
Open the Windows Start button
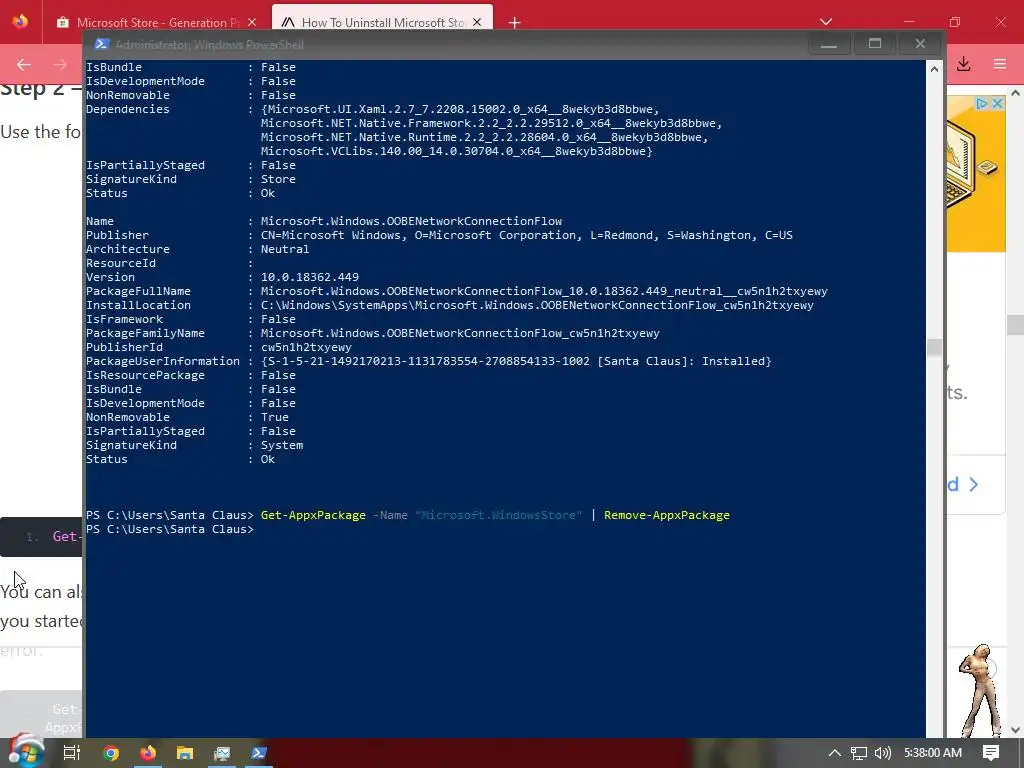[26, 752]
